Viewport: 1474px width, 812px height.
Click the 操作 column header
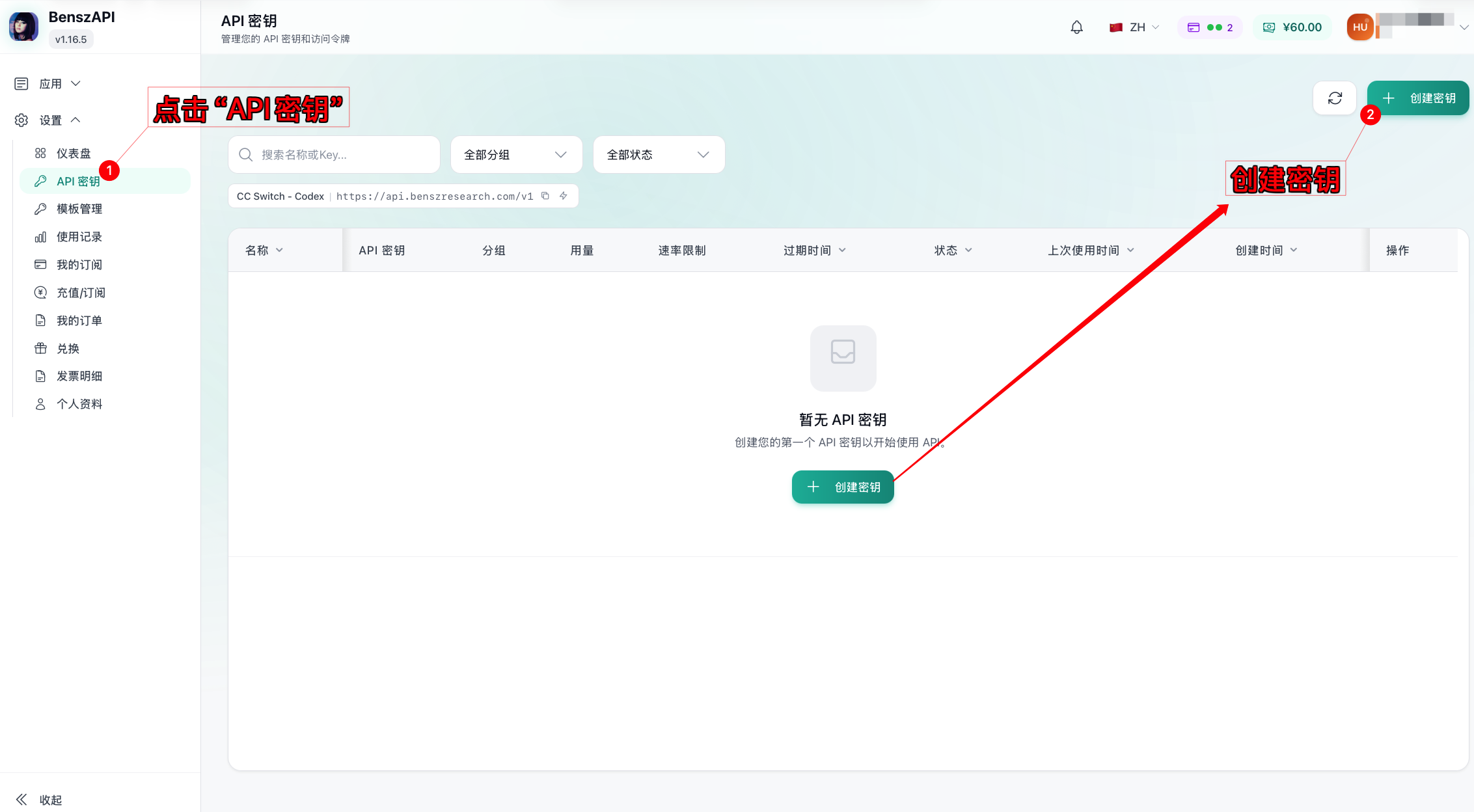1398,250
